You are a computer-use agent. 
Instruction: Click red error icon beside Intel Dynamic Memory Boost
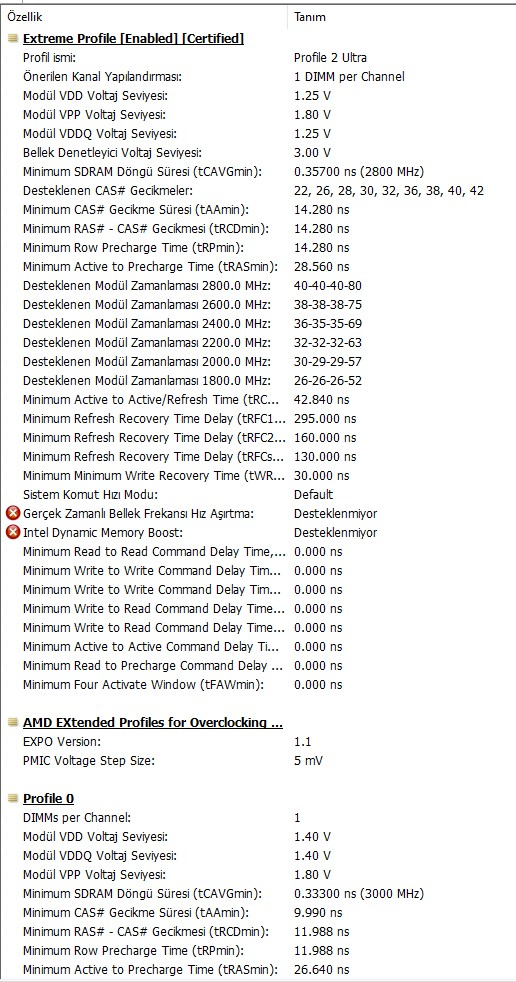(x=13, y=533)
